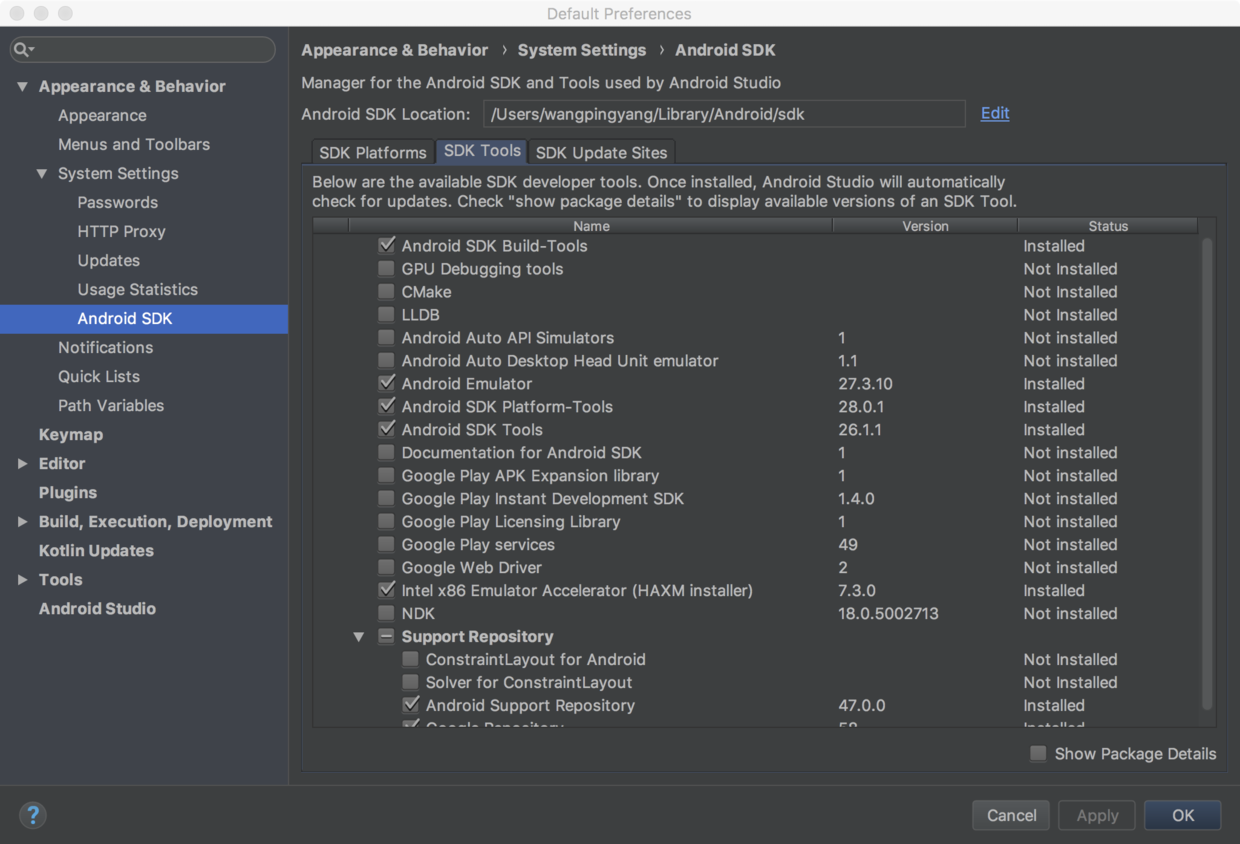Uncheck the Android Emulator checkbox
The width and height of the screenshot is (1240, 844).
coord(386,384)
